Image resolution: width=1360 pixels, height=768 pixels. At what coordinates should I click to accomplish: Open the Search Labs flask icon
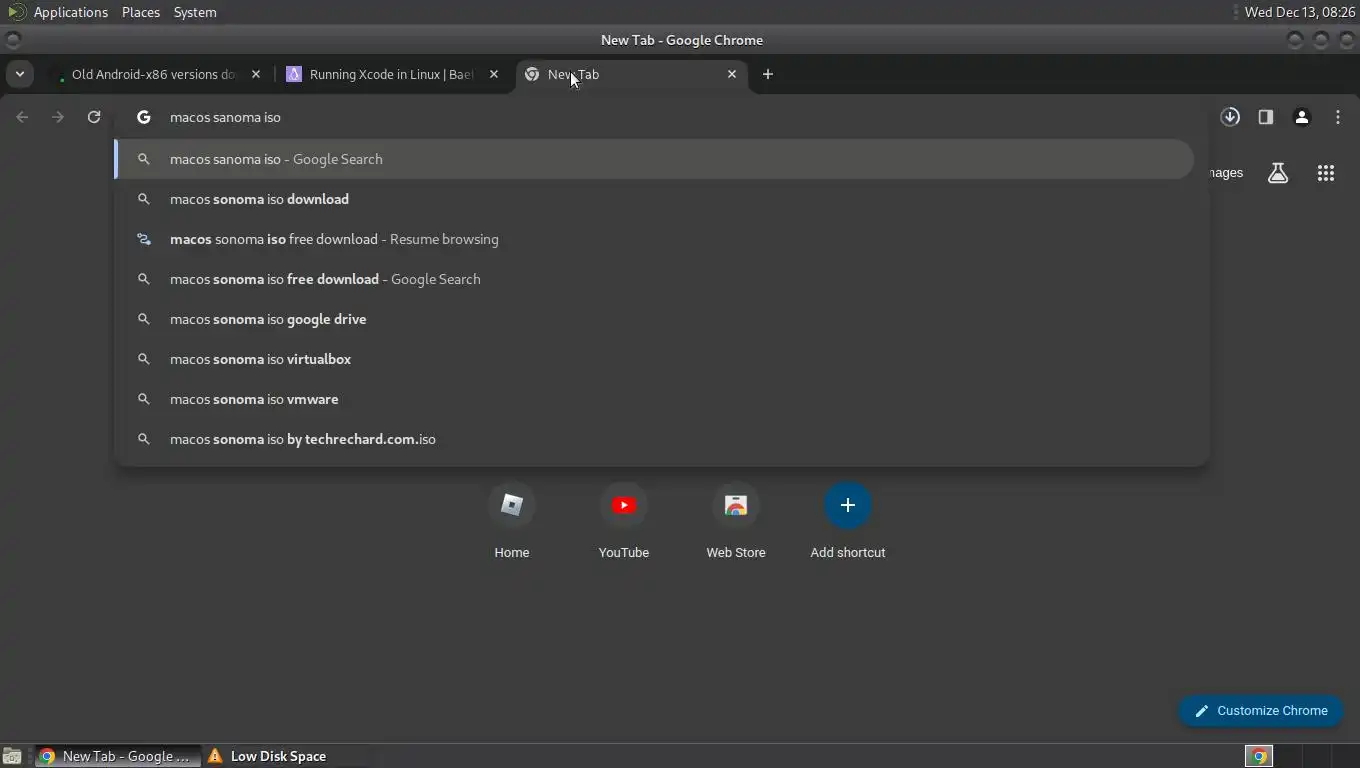click(x=1278, y=173)
